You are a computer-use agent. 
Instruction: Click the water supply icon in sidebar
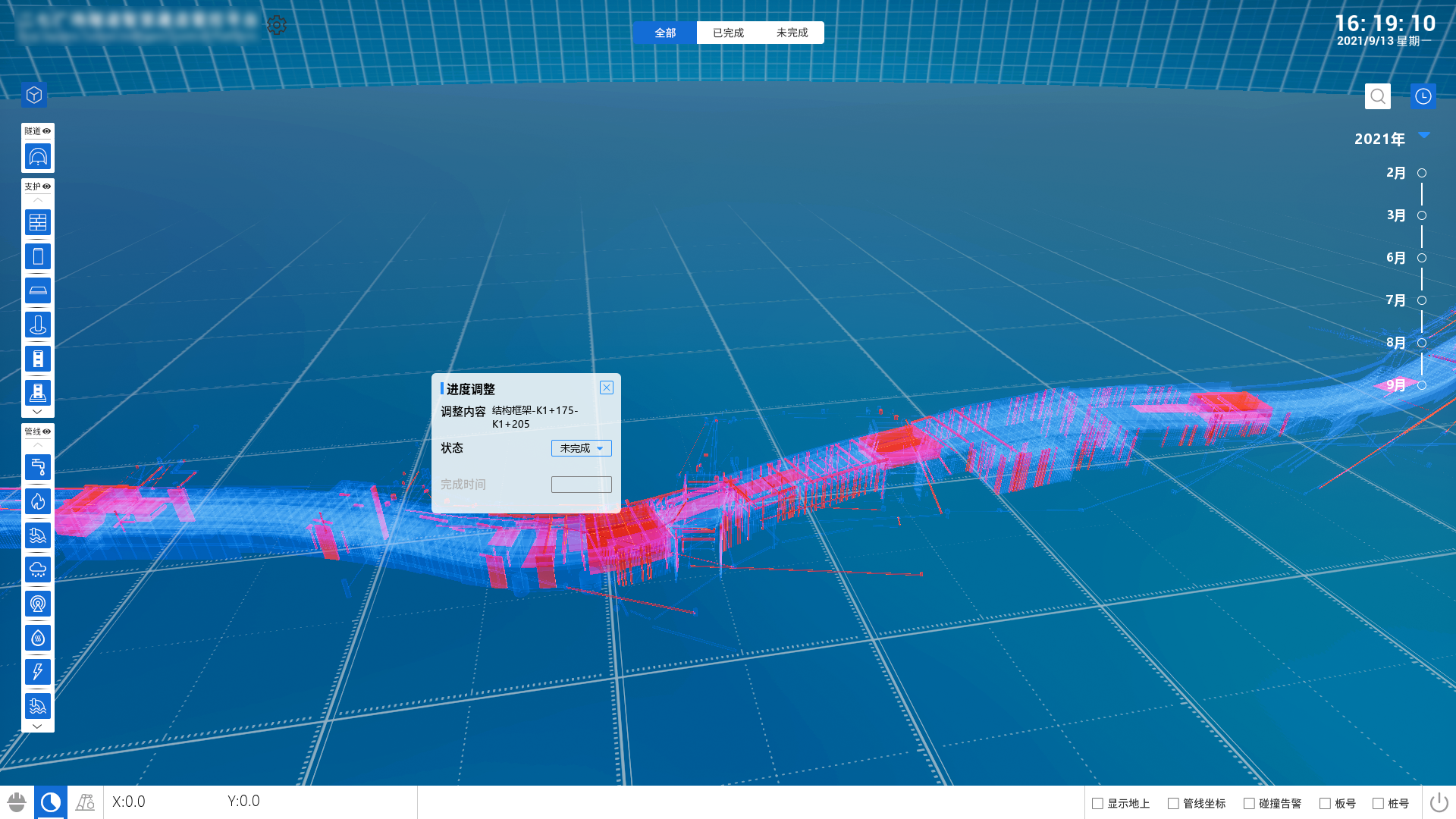tap(37, 467)
